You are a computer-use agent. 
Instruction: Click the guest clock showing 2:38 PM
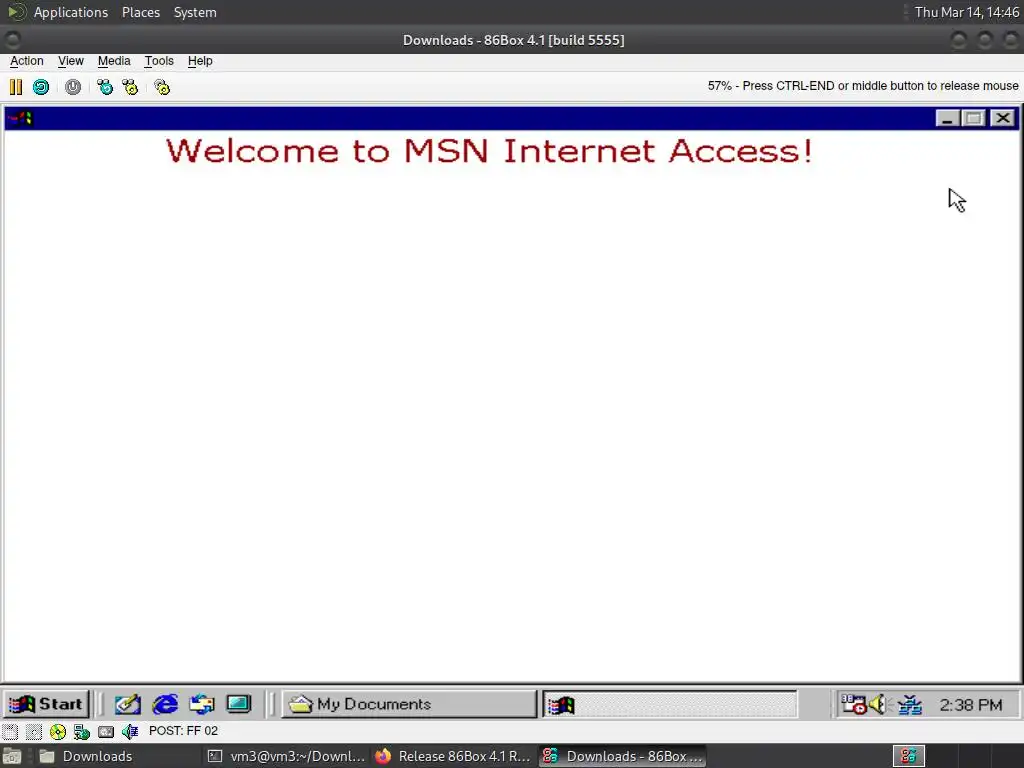(970, 705)
